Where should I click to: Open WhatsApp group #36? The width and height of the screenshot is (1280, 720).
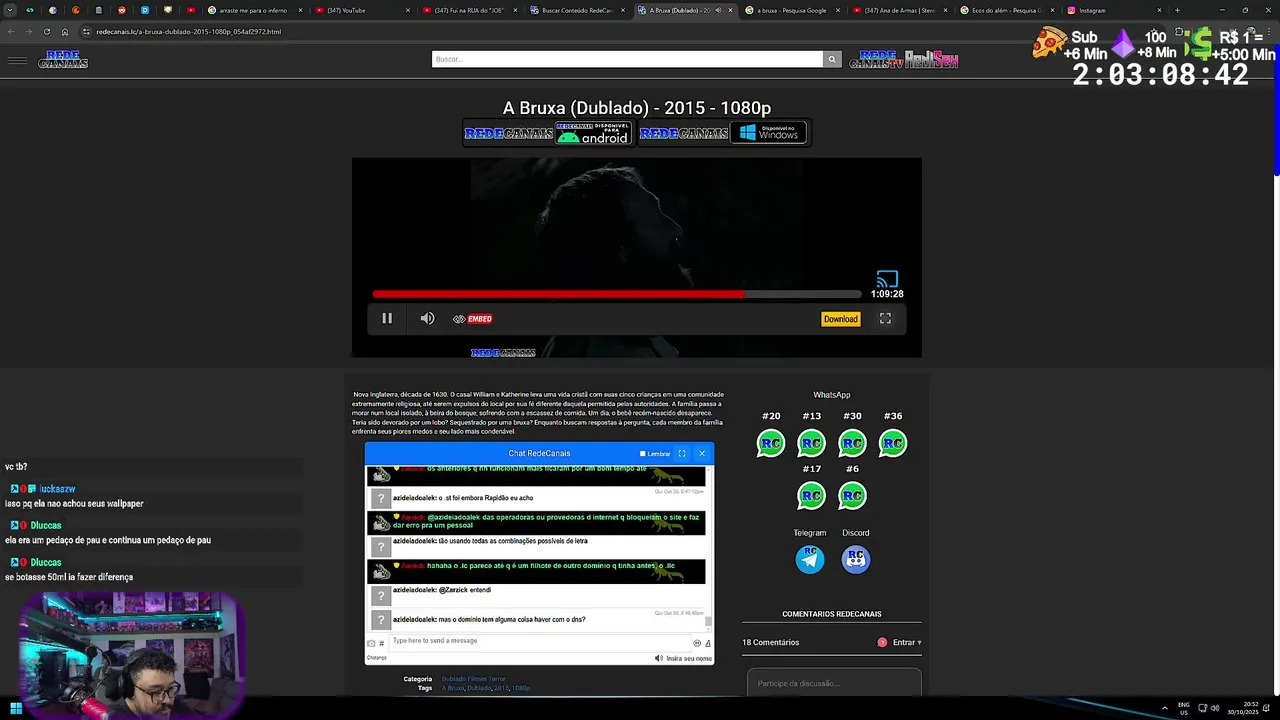pyautogui.click(x=893, y=443)
